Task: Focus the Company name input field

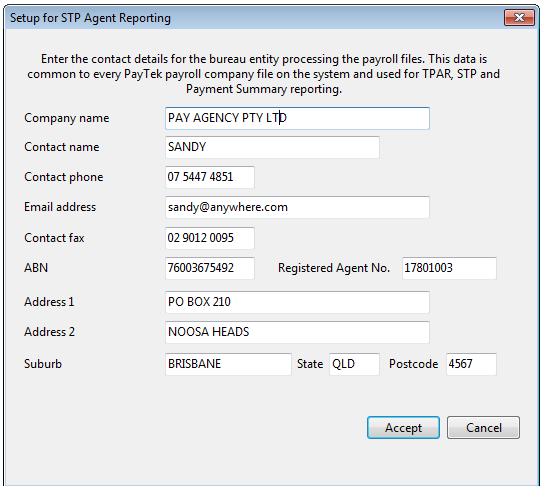Action: (297, 118)
